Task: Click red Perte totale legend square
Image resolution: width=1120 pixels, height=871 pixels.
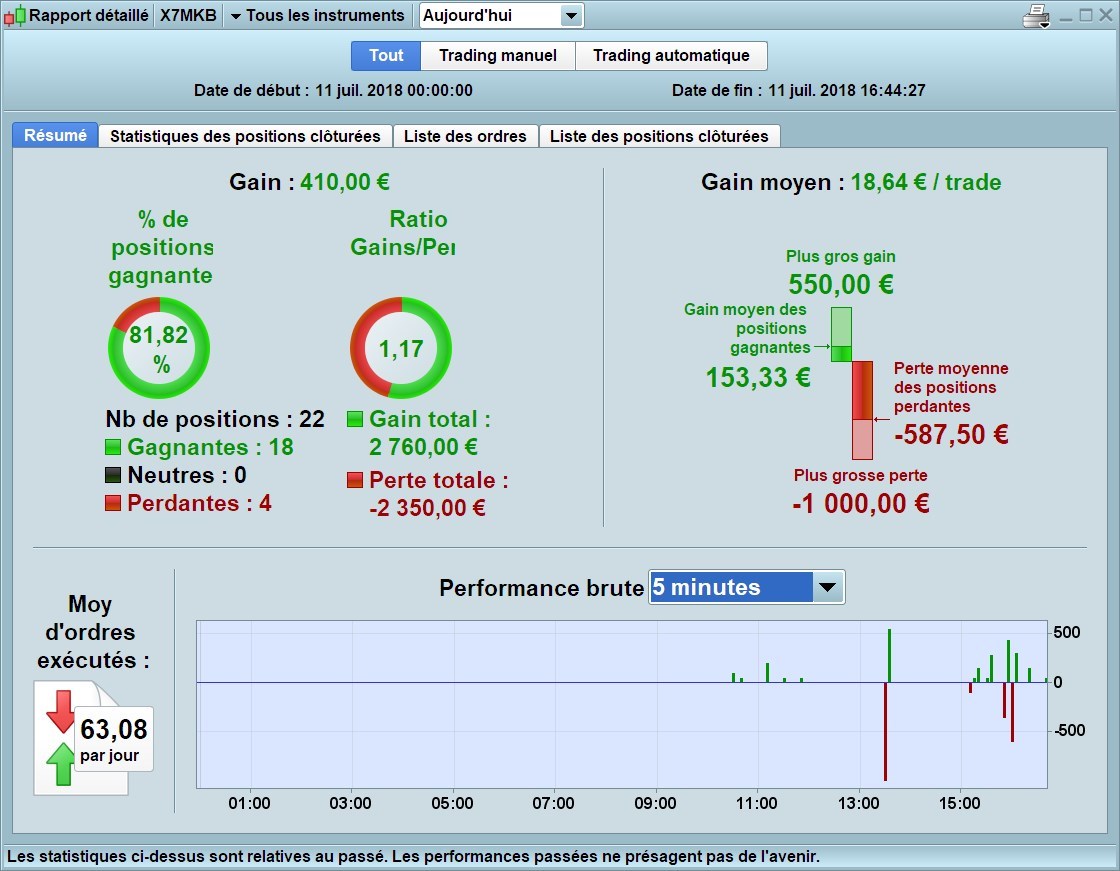Action: [355, 479]
